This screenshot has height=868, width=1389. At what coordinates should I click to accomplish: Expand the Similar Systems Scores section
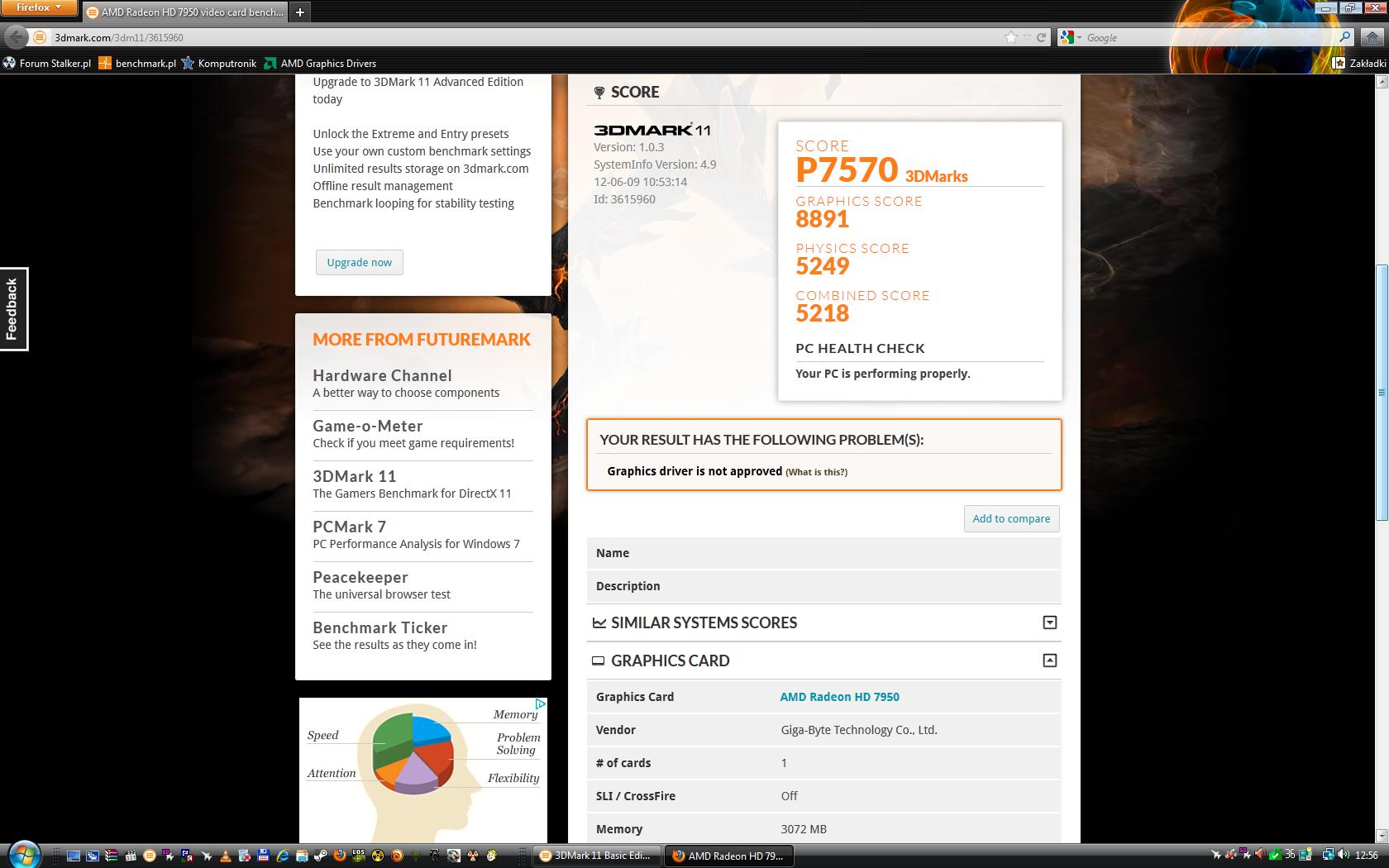[1050, 622]
